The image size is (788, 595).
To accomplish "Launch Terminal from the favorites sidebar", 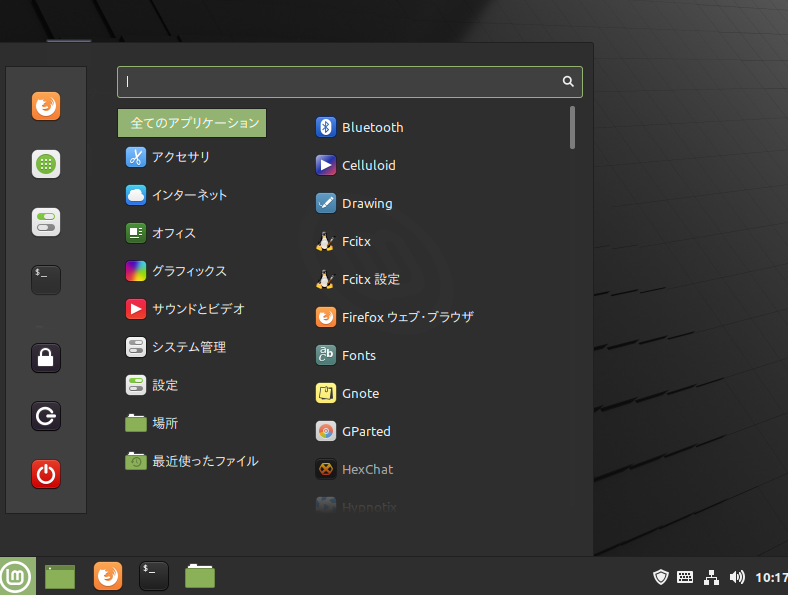I will pos(46,280).
